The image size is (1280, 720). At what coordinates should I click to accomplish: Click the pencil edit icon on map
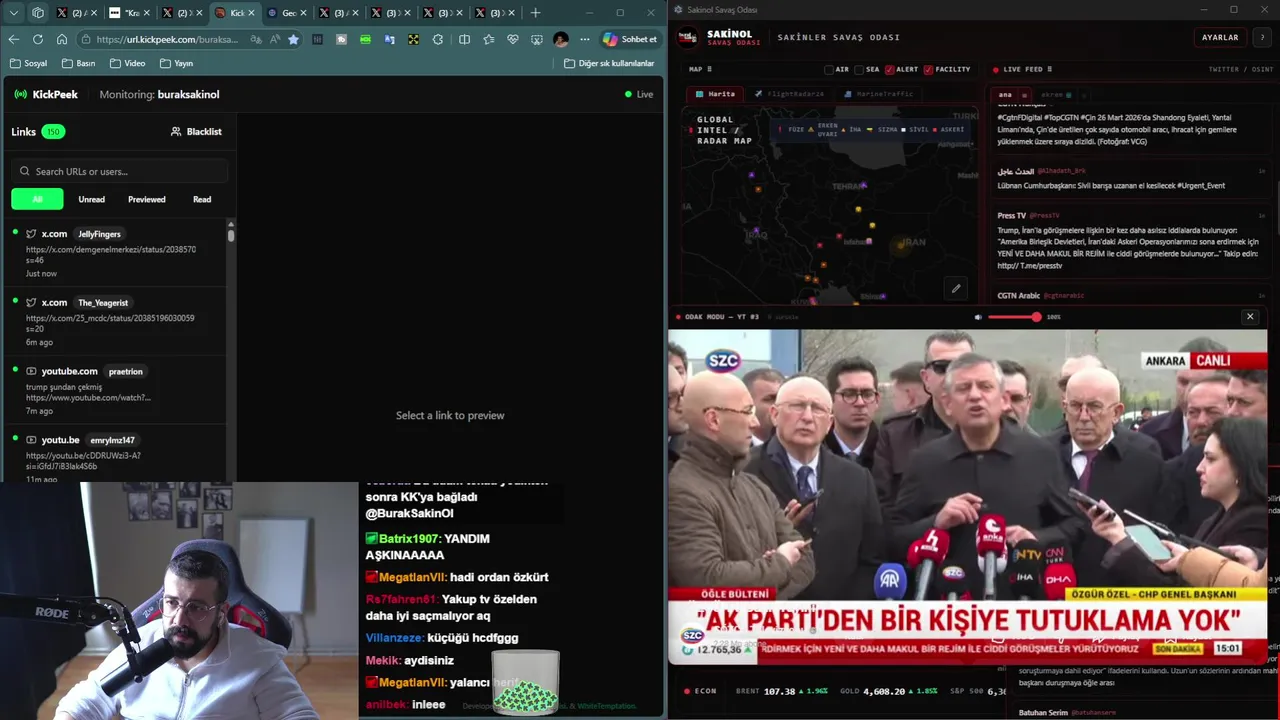(x=956, y=289)
